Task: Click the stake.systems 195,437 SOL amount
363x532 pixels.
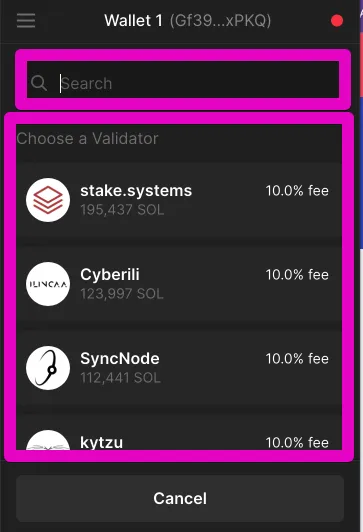Action: click(122, 210)
